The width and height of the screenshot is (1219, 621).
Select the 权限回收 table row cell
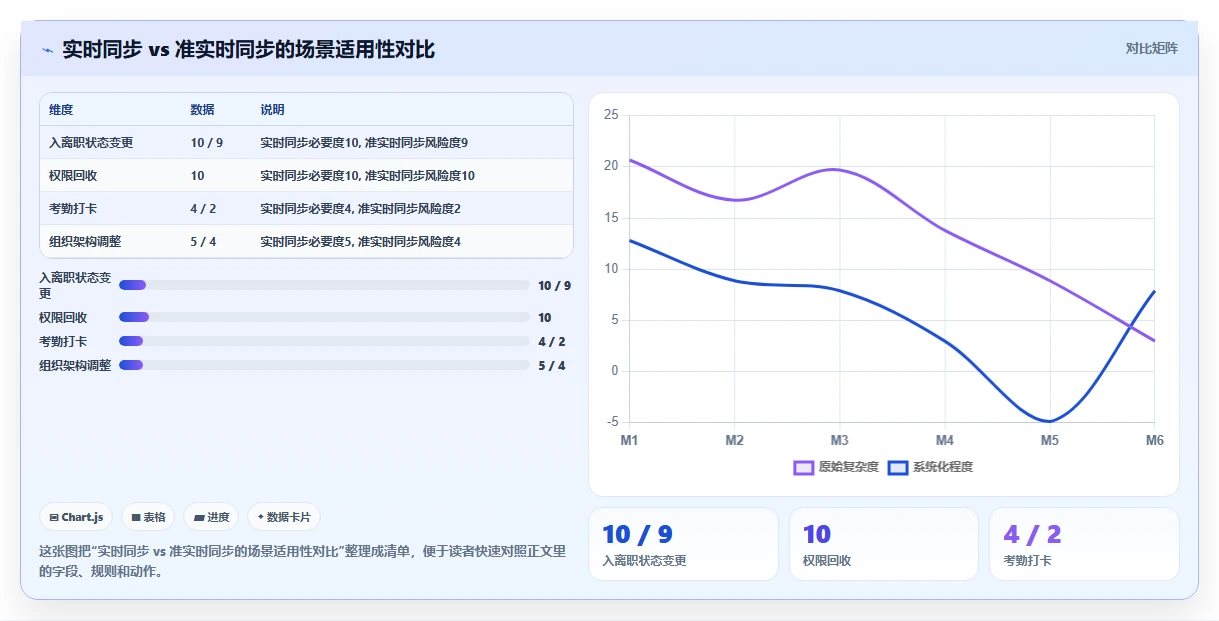(73, 176)
